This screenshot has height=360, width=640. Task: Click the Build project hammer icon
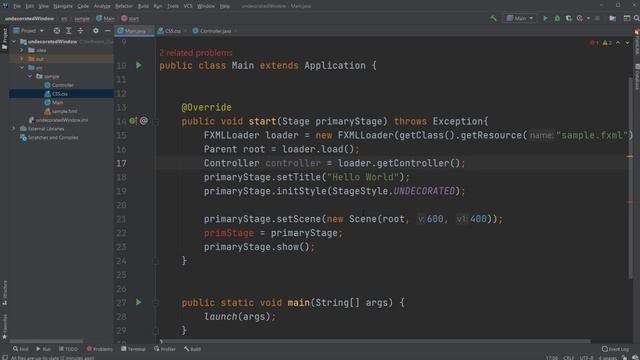point(493,18)
